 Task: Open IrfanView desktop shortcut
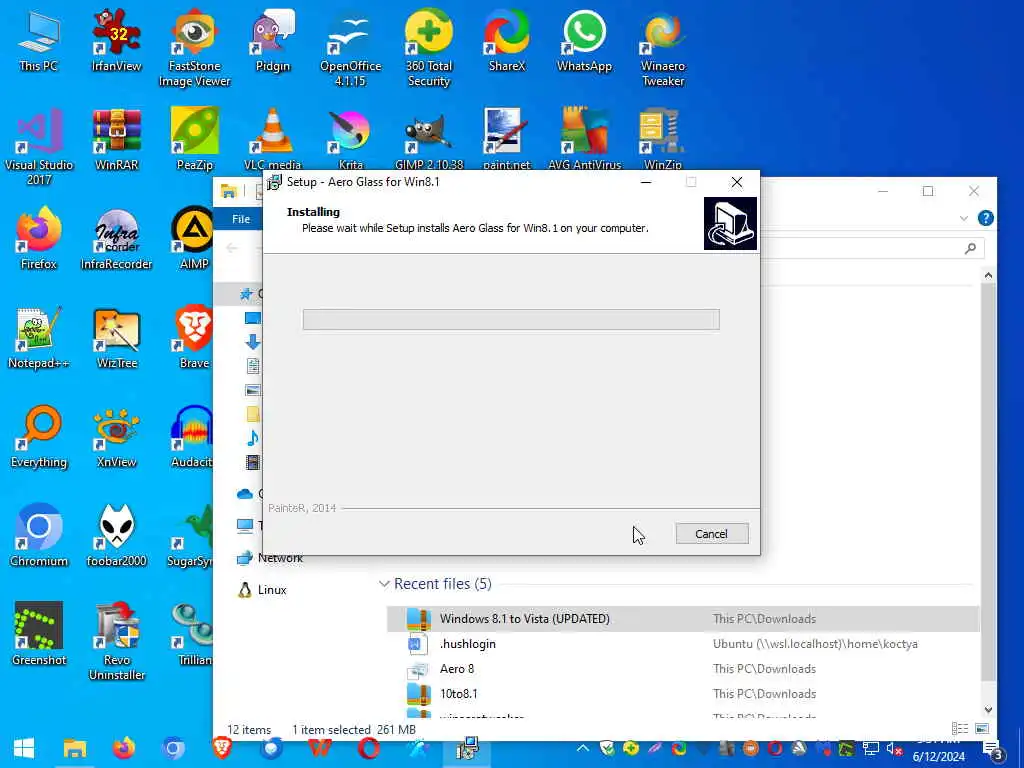click(x=117, y=40)
